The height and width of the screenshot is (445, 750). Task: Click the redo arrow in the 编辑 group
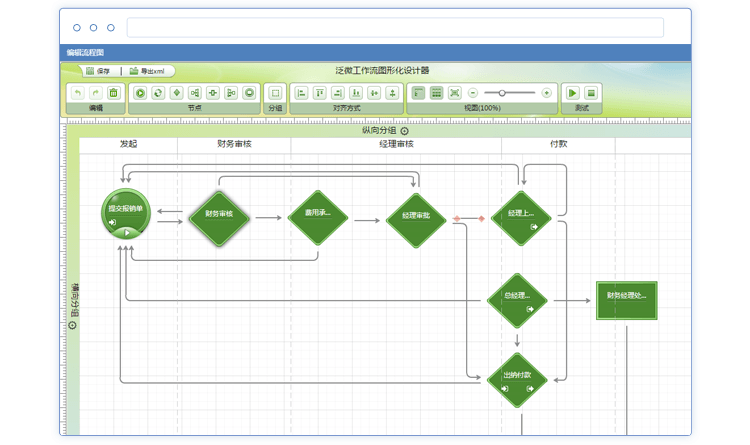click(x=96, y=93)
